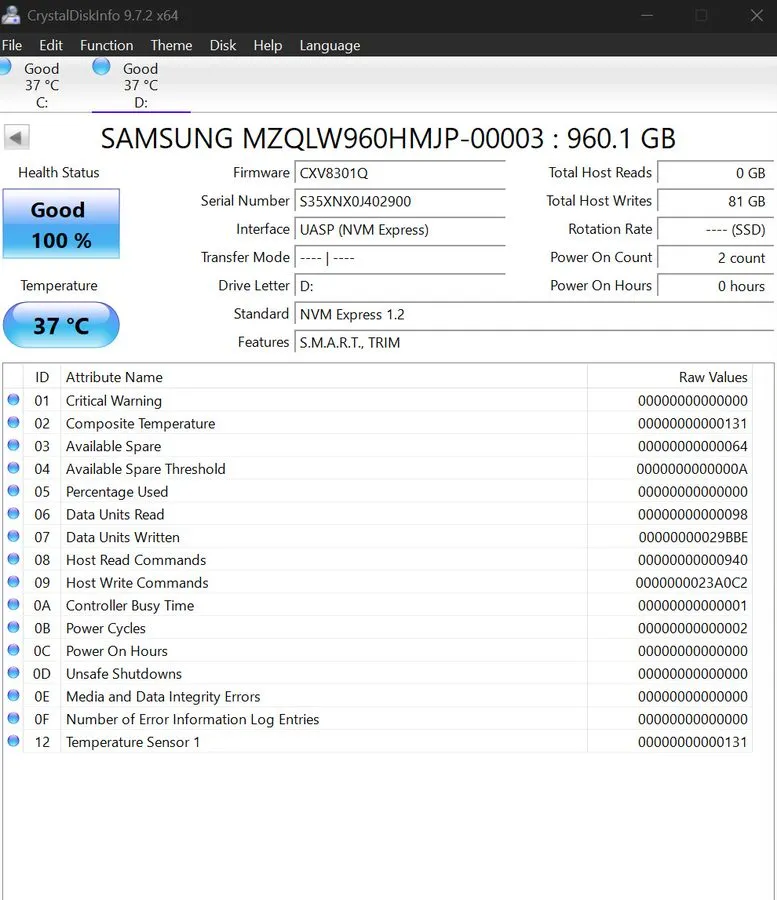
Task: Click the Drive Letter field D:
Action: (399, 286)
